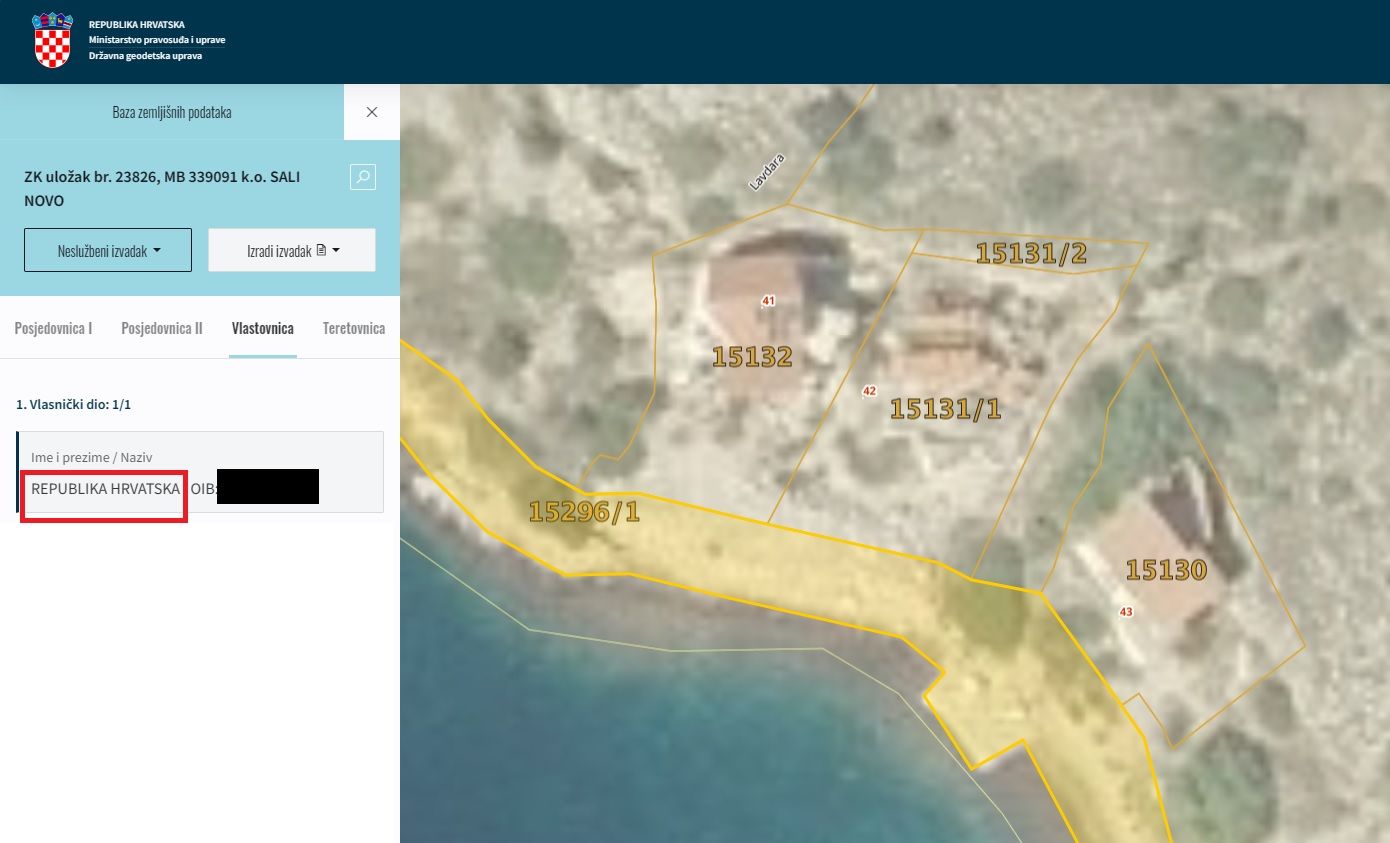Click the highlighted yellow parcel 15296/1
Screen dimensions: 1390x843
point(584,512)
